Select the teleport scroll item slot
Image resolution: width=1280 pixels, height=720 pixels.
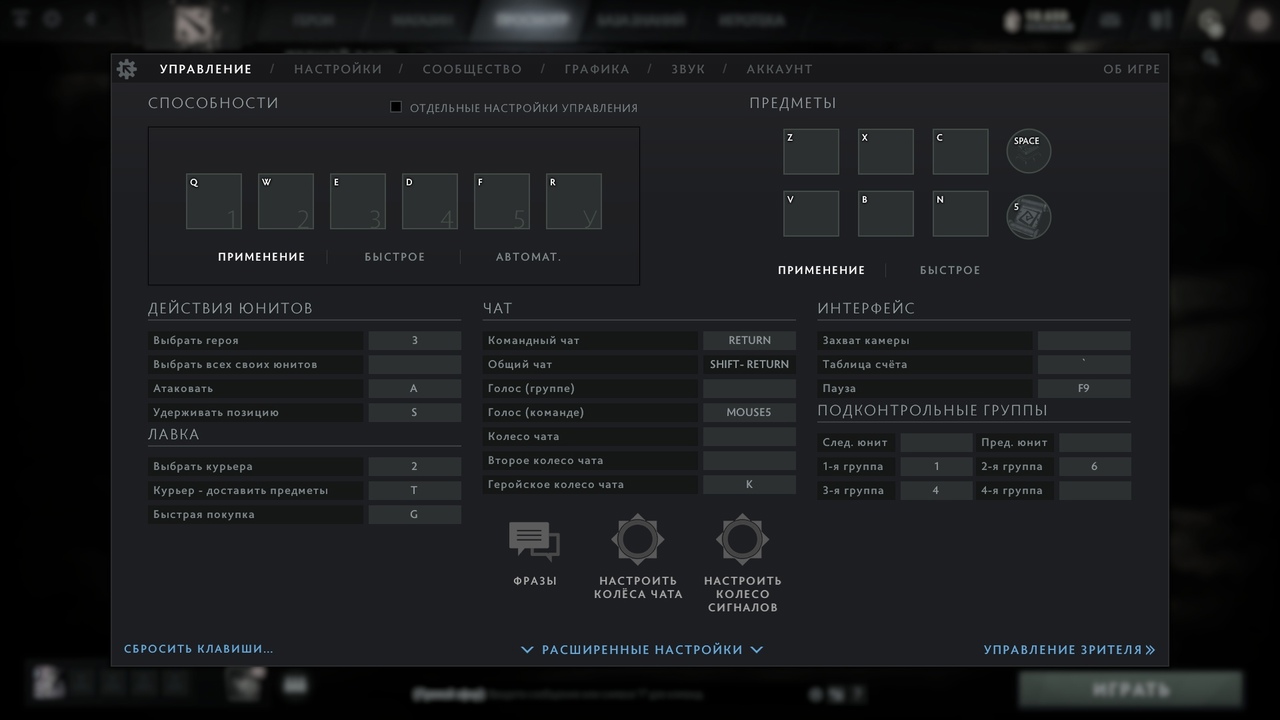[1028, 216]
